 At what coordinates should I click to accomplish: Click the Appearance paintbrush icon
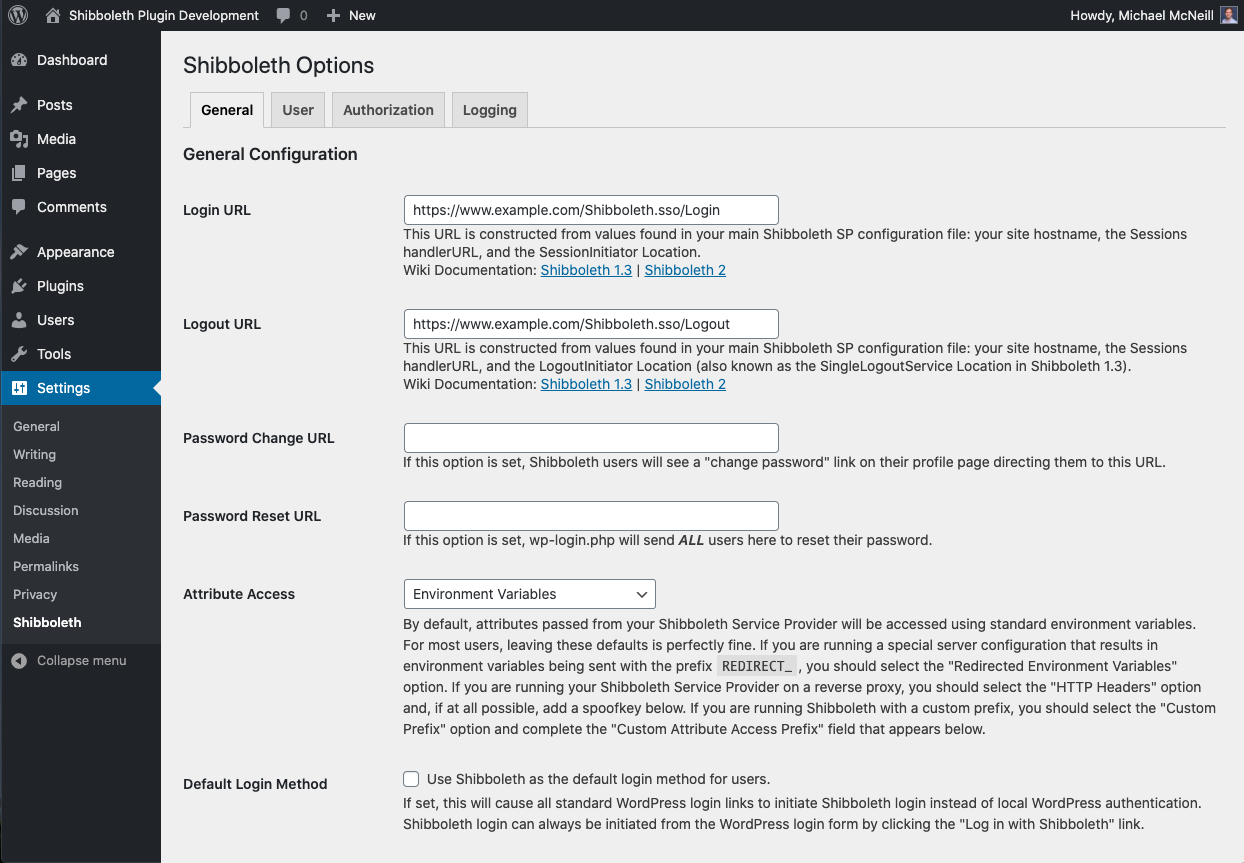tap(19, 252)
